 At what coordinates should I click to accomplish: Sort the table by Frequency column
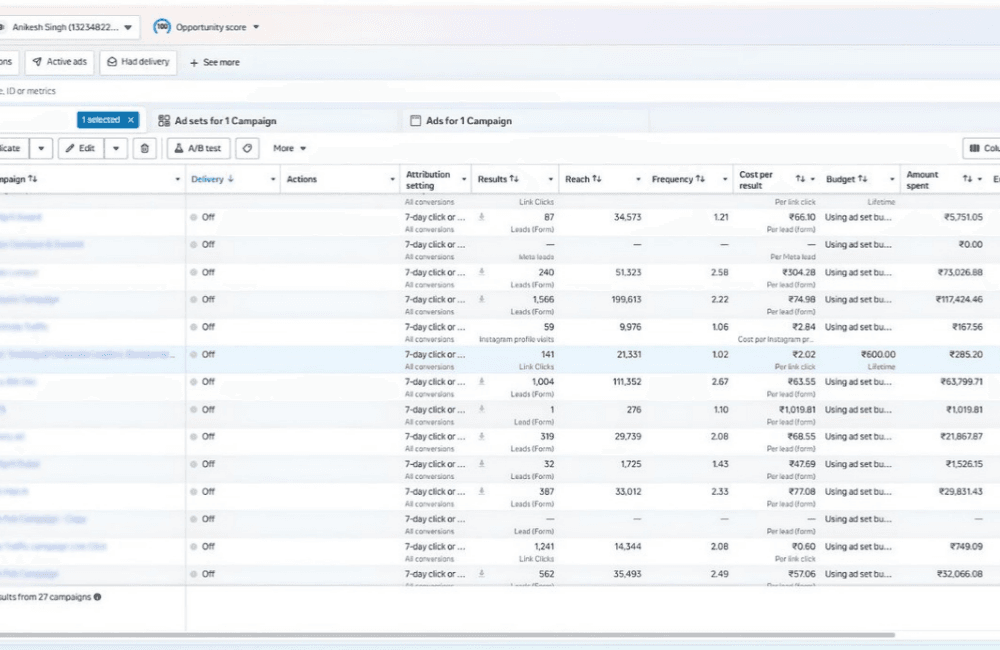[x=678, y=179]
